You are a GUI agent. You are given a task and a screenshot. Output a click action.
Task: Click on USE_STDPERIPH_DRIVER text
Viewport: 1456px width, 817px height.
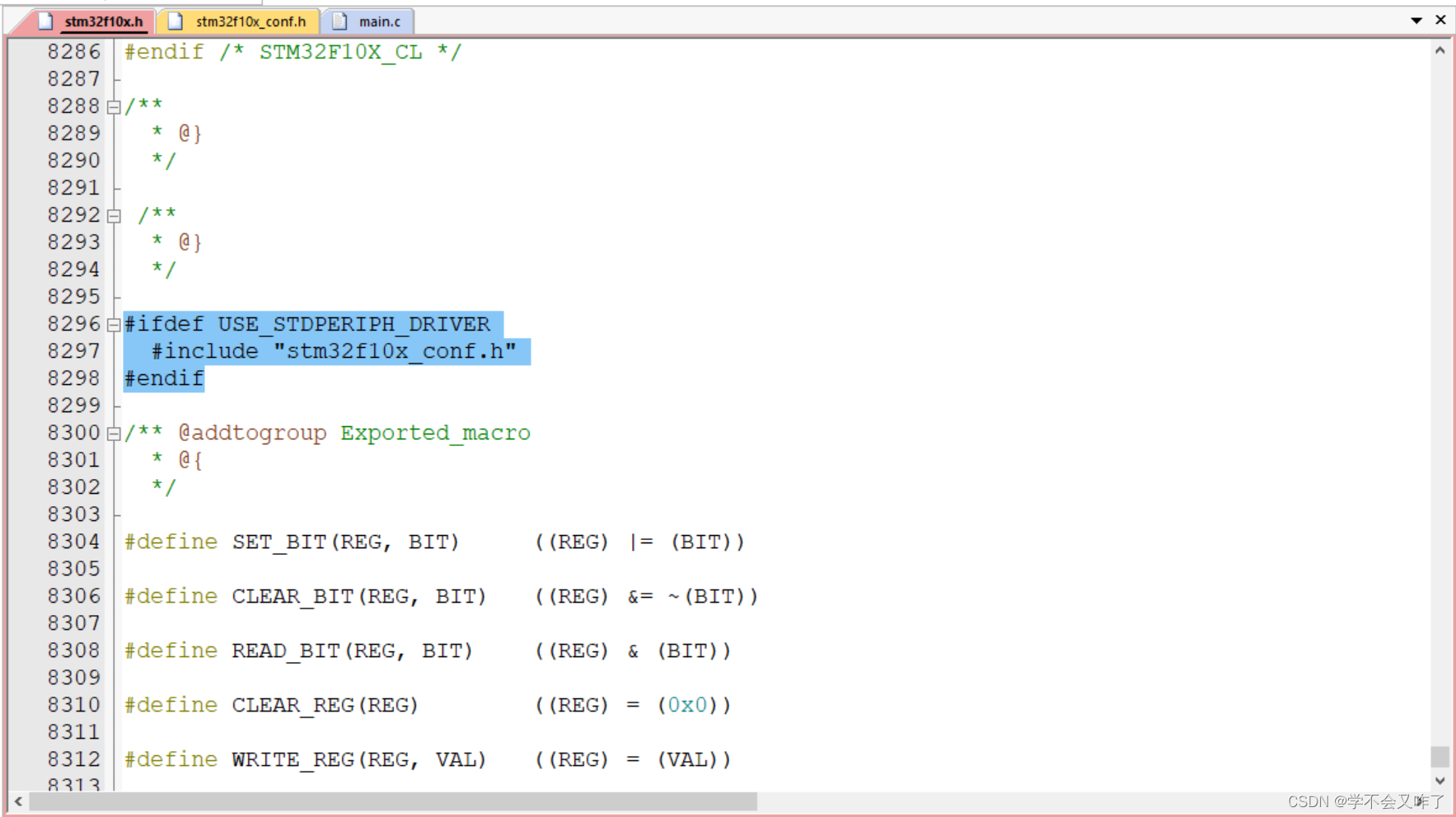[x=353, y=324]
